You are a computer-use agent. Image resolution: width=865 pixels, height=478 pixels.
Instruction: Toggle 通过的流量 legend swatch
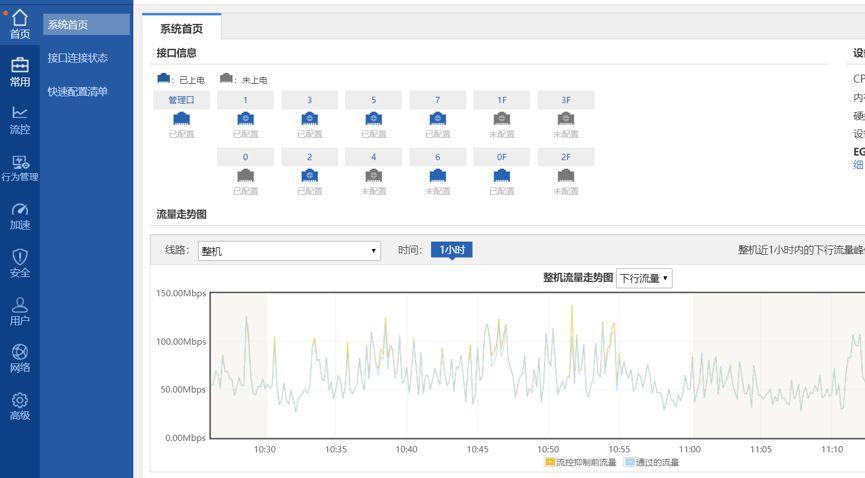pyautogui.click(x=629, y=462)
